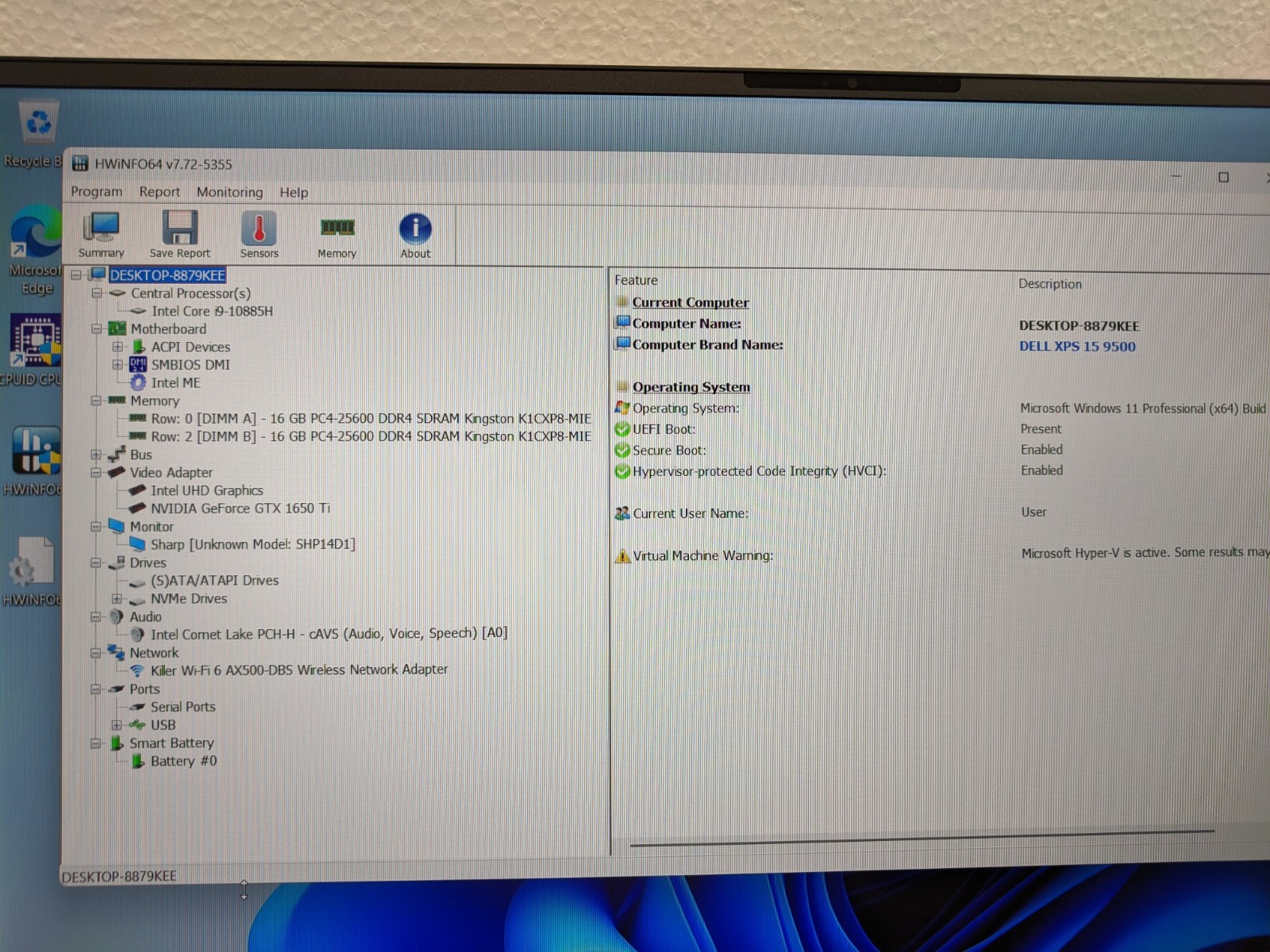This screenshot has height=952, width=1270.
Task: Click the Description column header
Action: coord(1050,284)
